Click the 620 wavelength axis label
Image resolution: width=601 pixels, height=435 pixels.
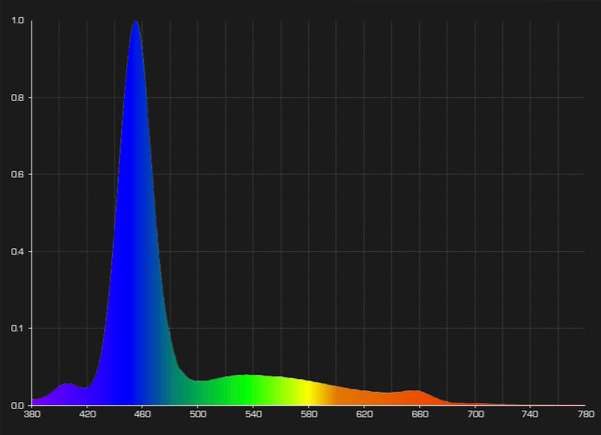click(x=364, y=414)
